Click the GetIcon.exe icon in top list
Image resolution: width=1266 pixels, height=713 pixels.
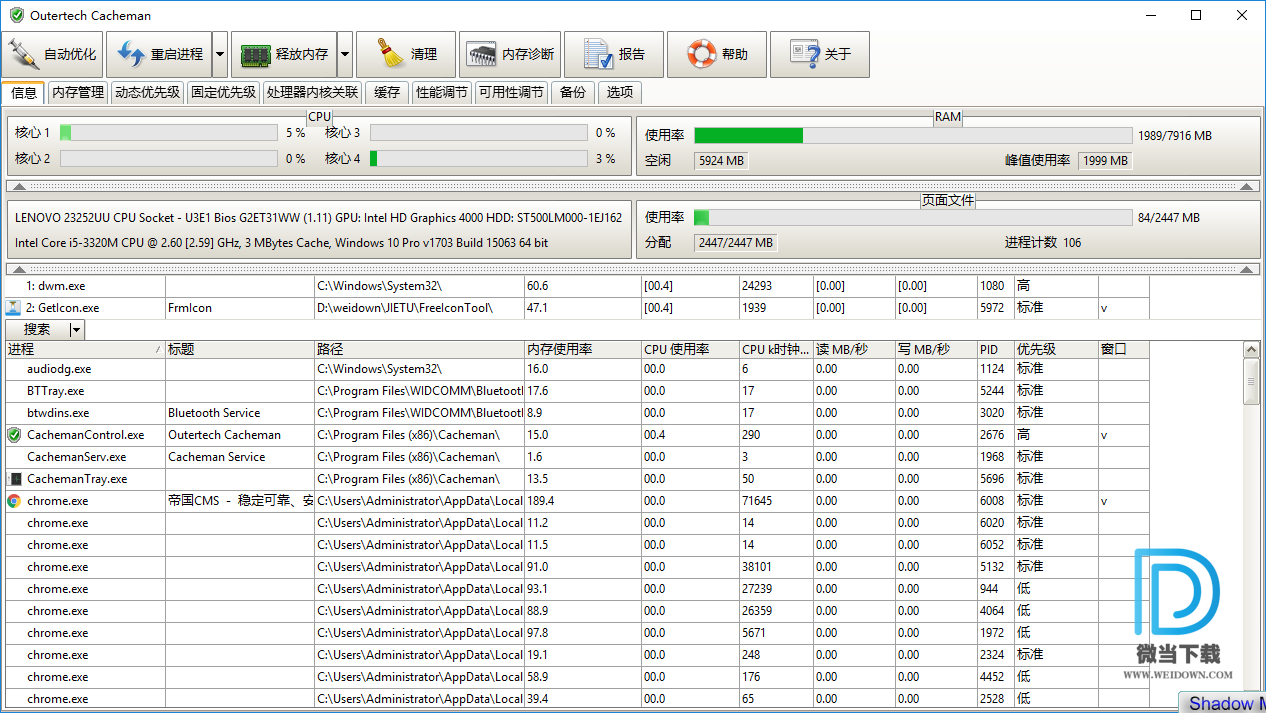point(14,308)
